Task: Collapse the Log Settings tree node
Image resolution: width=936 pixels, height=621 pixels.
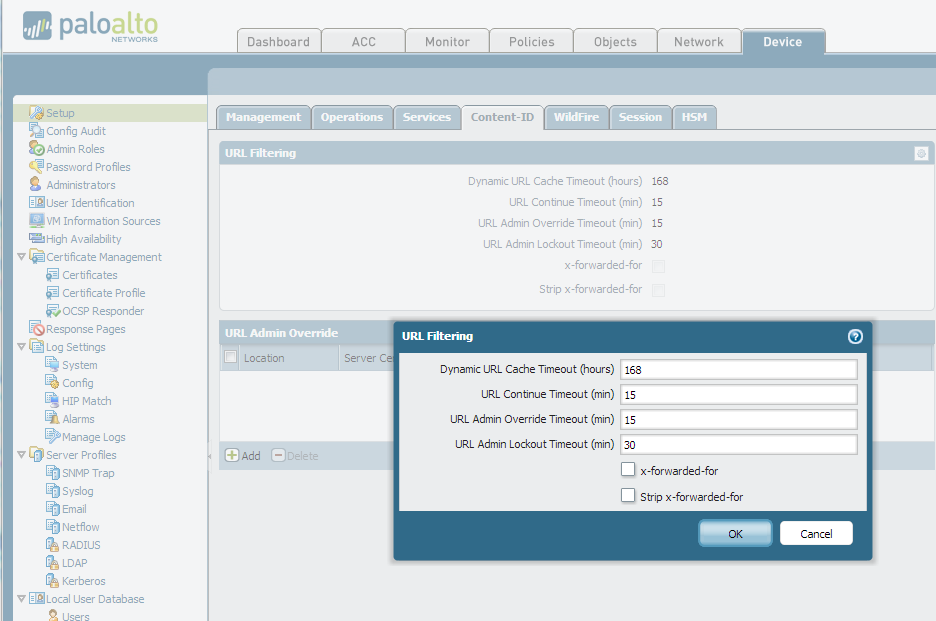Action: tap(21, 346)
